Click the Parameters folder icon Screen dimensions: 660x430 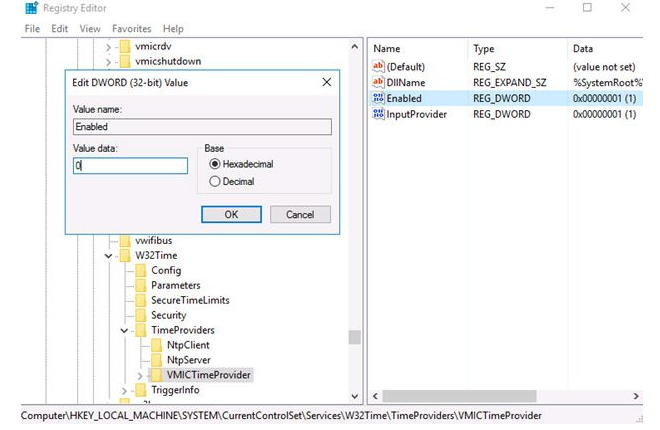pos(141,285)
